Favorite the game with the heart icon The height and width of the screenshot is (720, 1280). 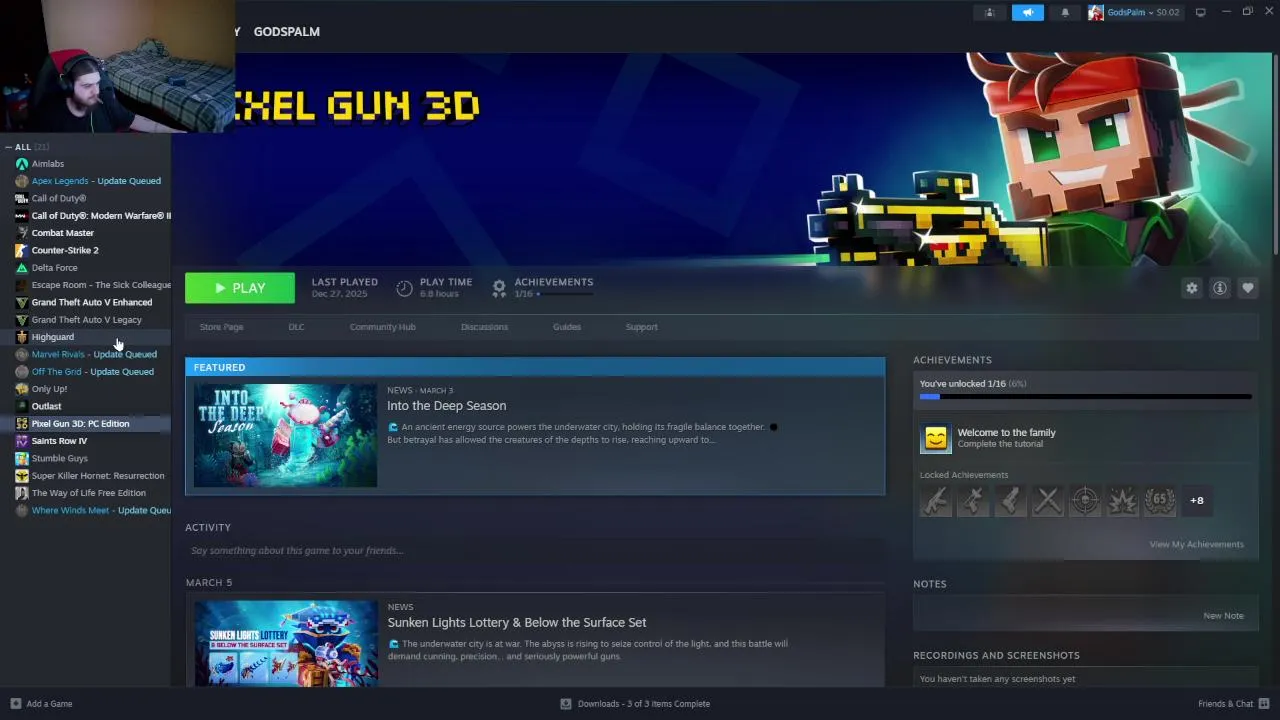point(1248,288)
